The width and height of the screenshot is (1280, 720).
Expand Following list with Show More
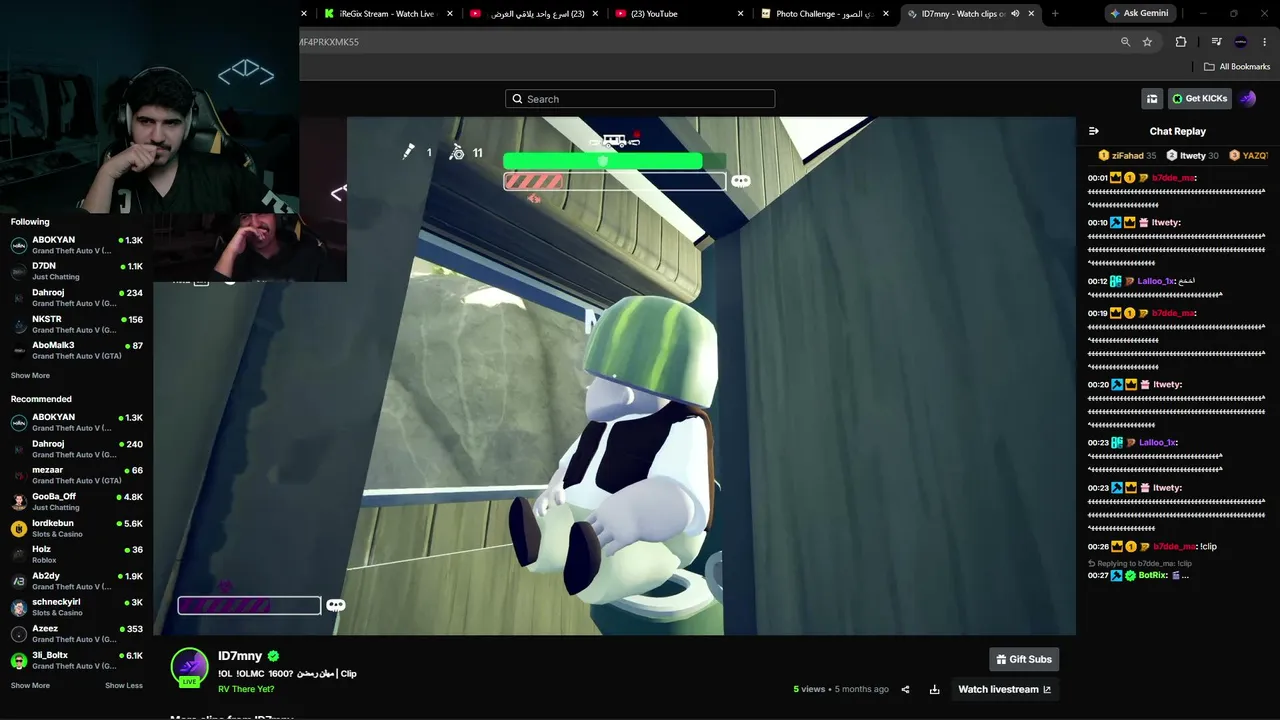30,376
